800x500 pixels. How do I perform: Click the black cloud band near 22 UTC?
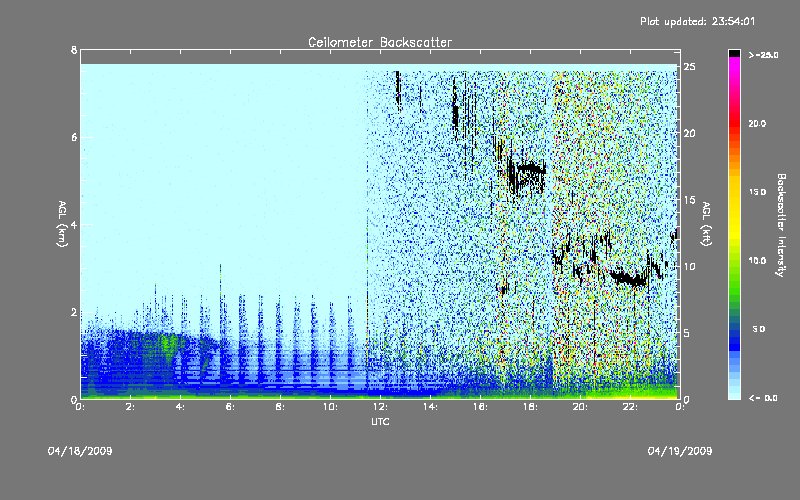(629, 279)
